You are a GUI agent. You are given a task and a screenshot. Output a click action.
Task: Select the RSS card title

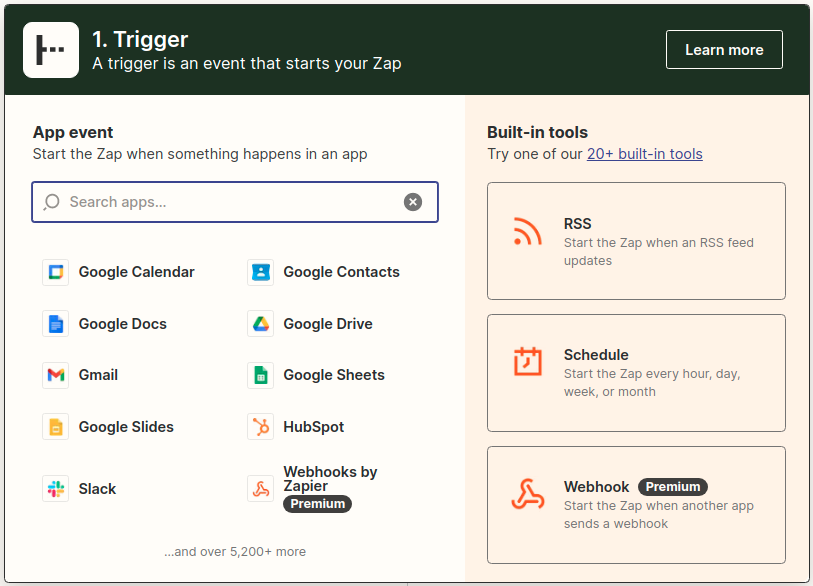click(x=578, y=224)
